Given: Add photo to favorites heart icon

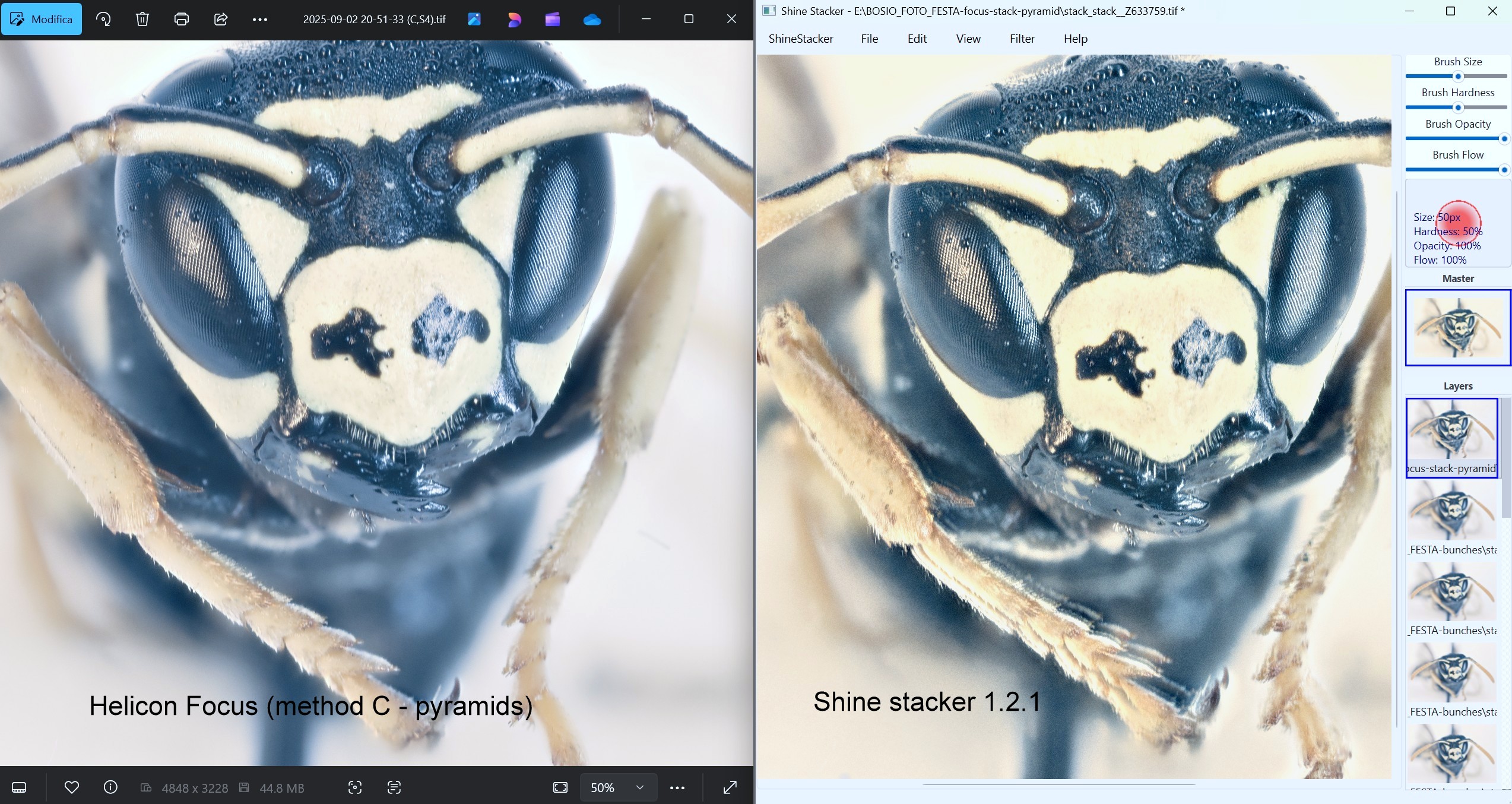Looking at the screenshot, I should pos(72,787).
